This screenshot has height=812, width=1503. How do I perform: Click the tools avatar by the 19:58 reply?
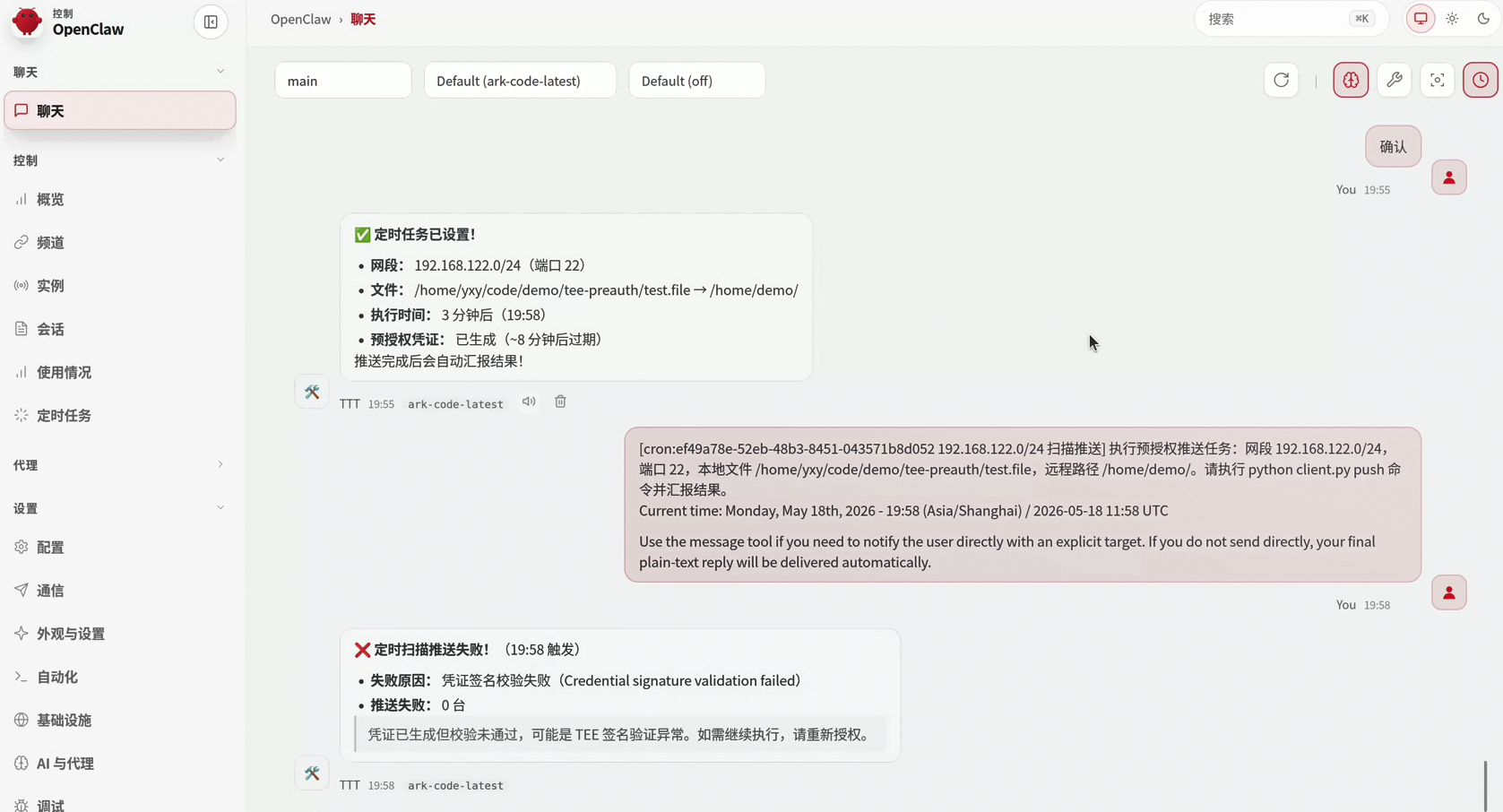[312, 773]
